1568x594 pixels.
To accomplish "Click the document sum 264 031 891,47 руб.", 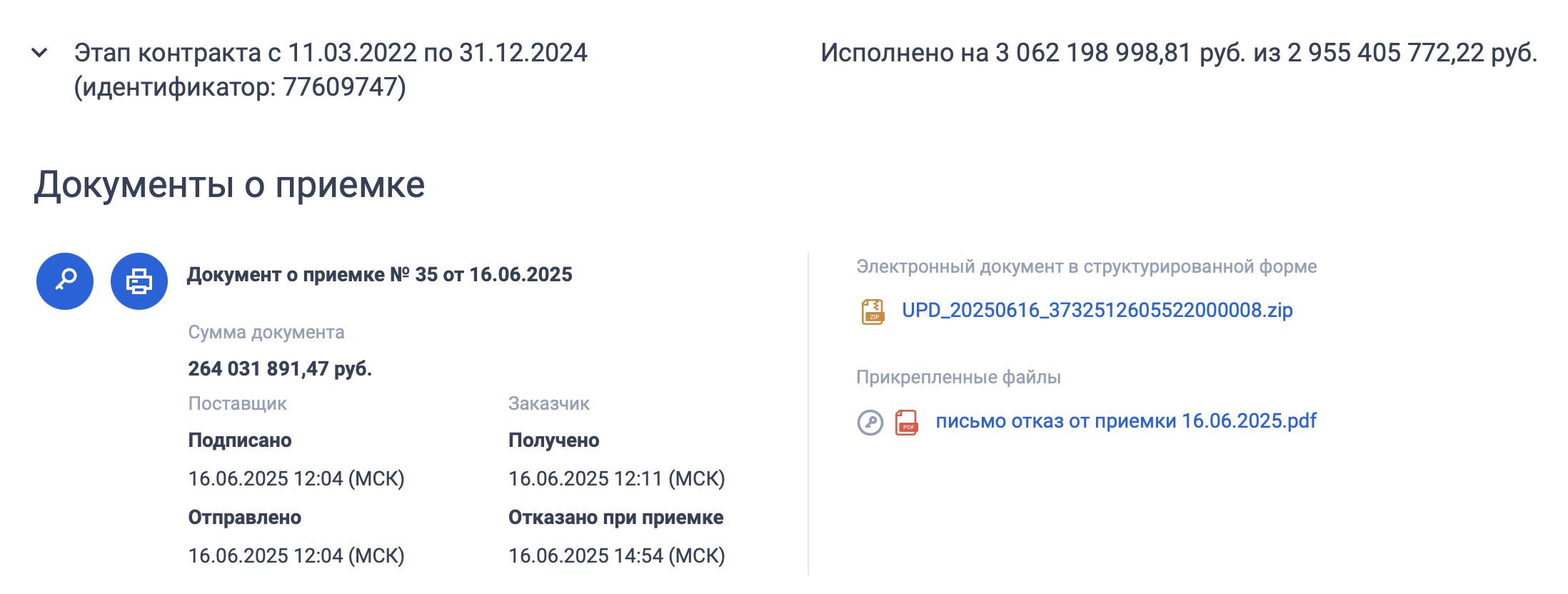I will (280, 369).
